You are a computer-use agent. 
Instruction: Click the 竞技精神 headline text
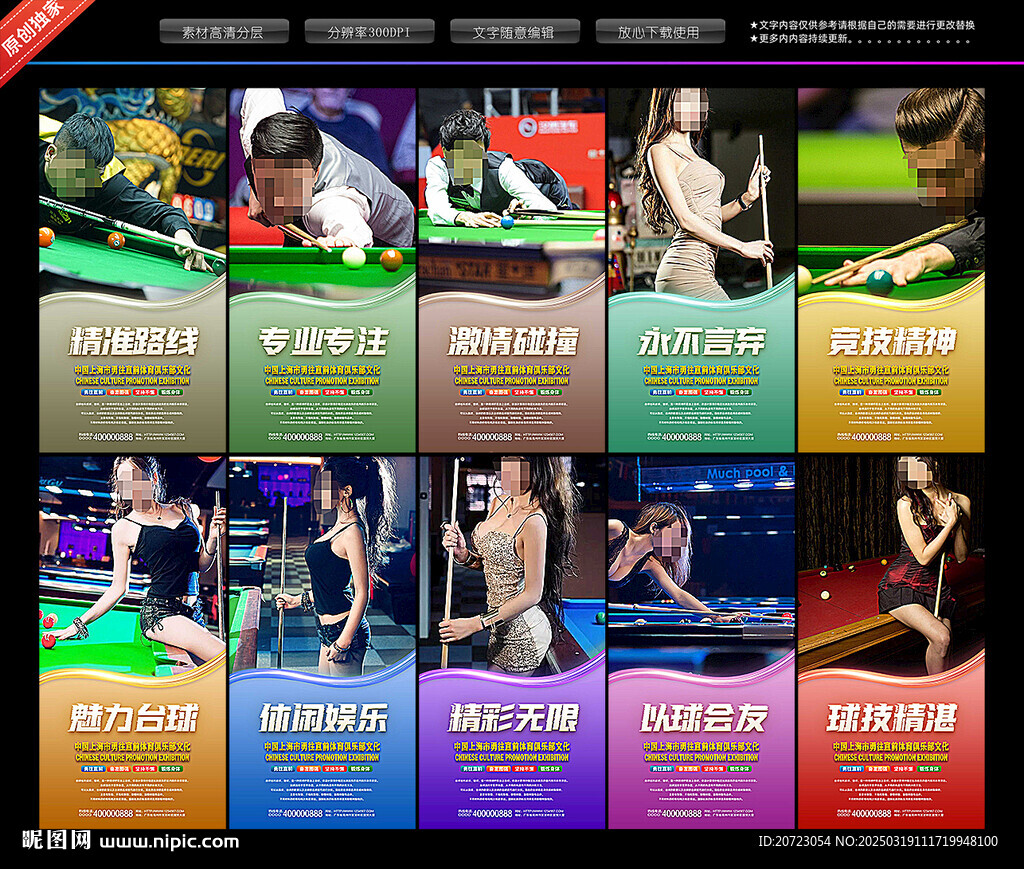(x=891, y=341)
